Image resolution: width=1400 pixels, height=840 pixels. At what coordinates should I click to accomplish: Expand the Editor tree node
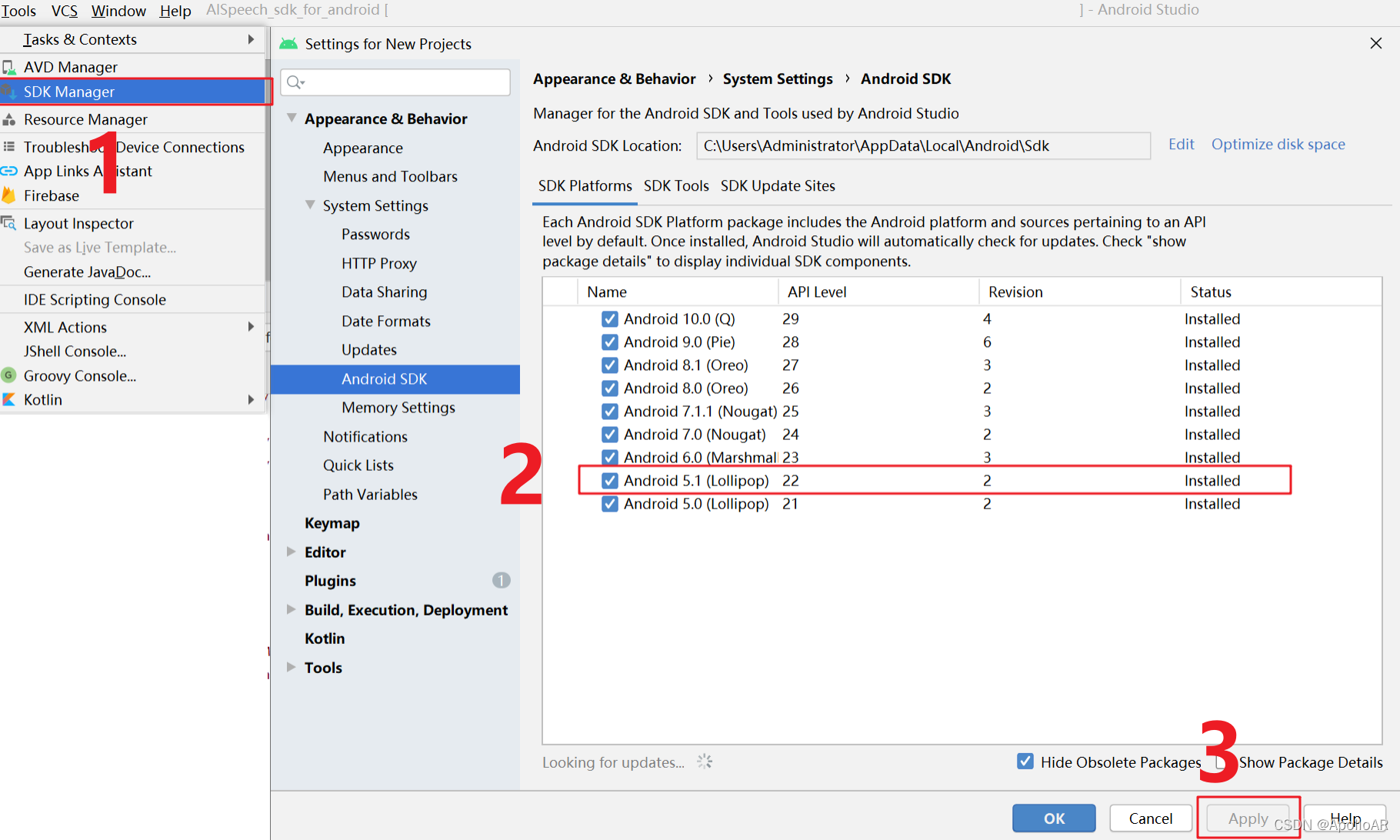292,552
